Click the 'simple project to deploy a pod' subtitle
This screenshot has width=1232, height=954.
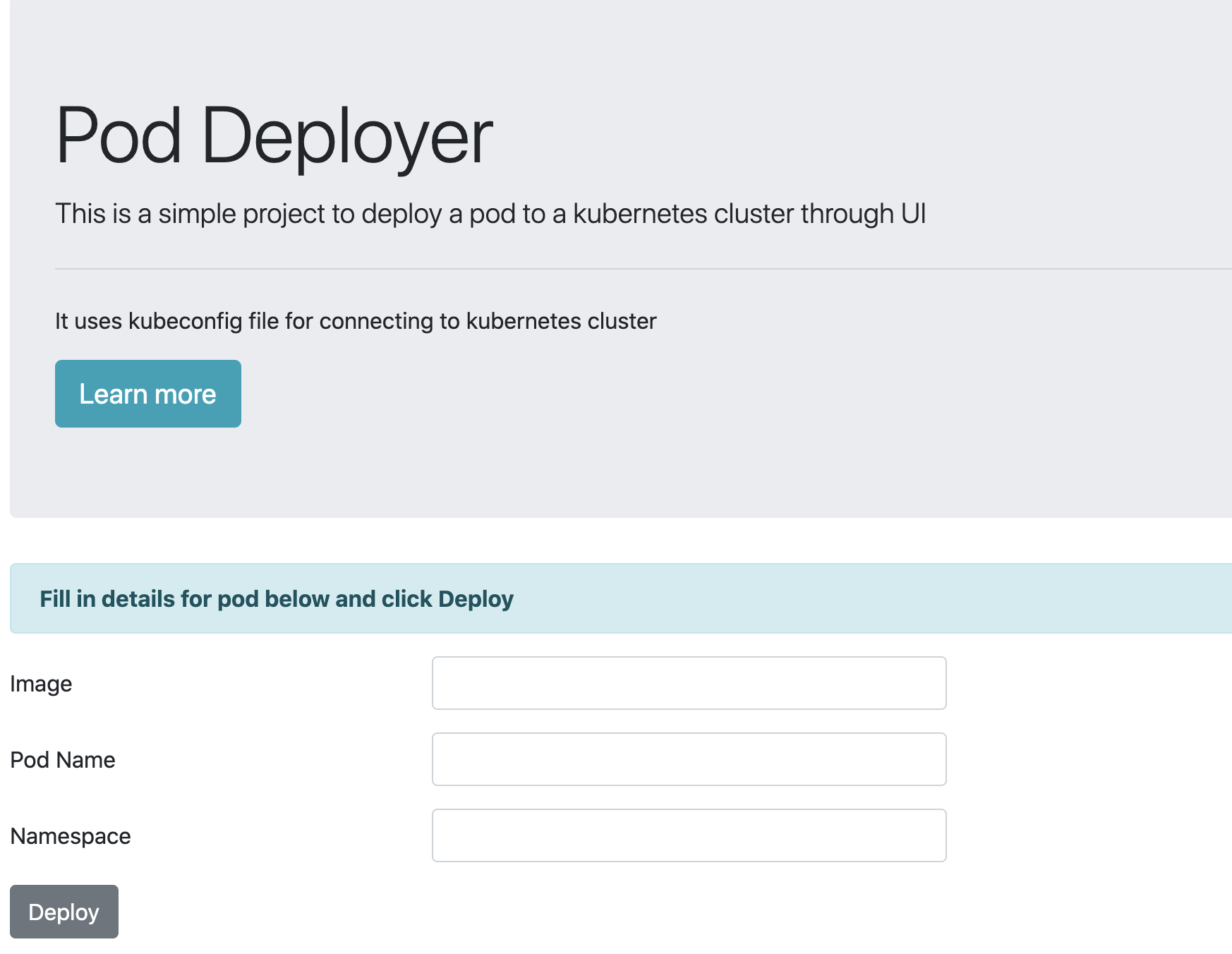(x=490, y=214)
